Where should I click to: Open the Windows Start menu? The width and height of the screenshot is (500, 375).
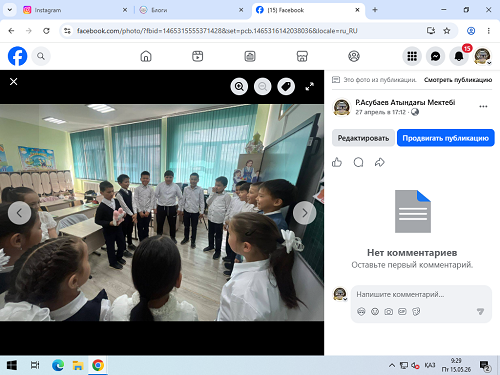12,365
